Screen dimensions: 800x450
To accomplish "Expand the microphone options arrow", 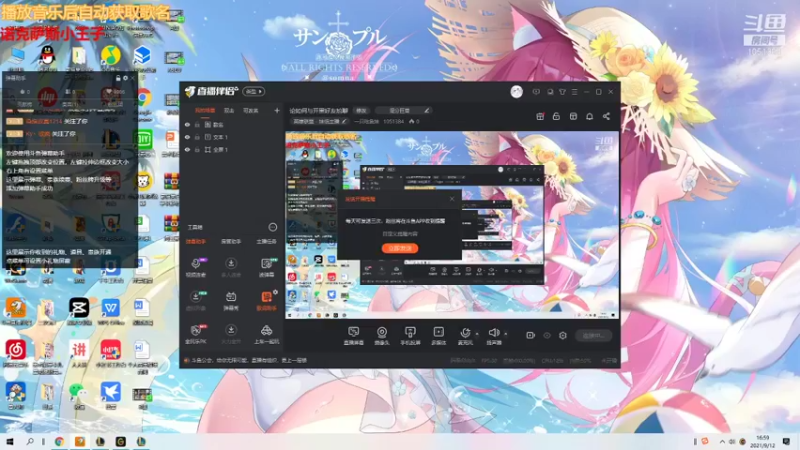I will pyautogui.click(x=477, y=334).
